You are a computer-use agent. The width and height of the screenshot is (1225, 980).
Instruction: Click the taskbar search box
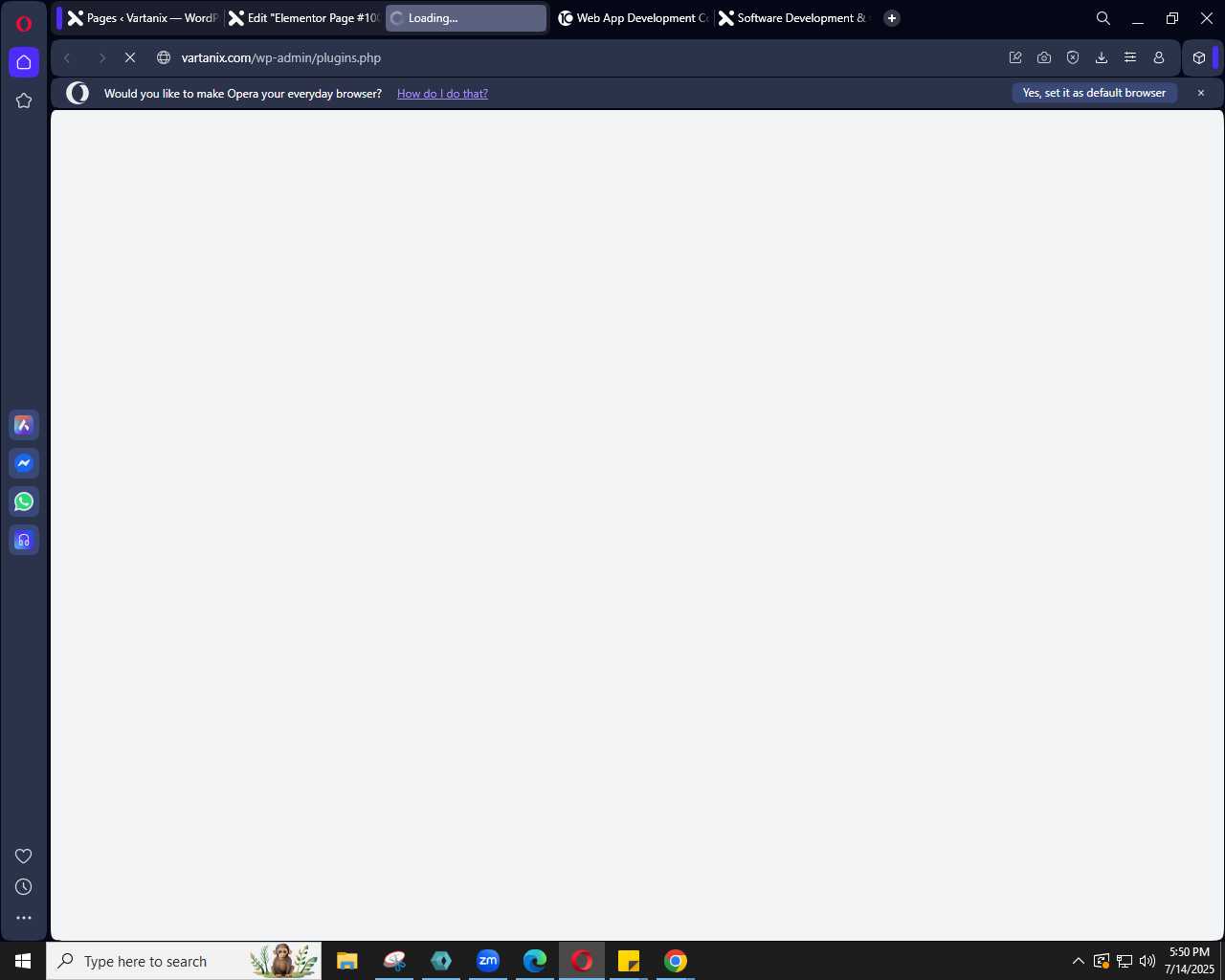point(184,961)
